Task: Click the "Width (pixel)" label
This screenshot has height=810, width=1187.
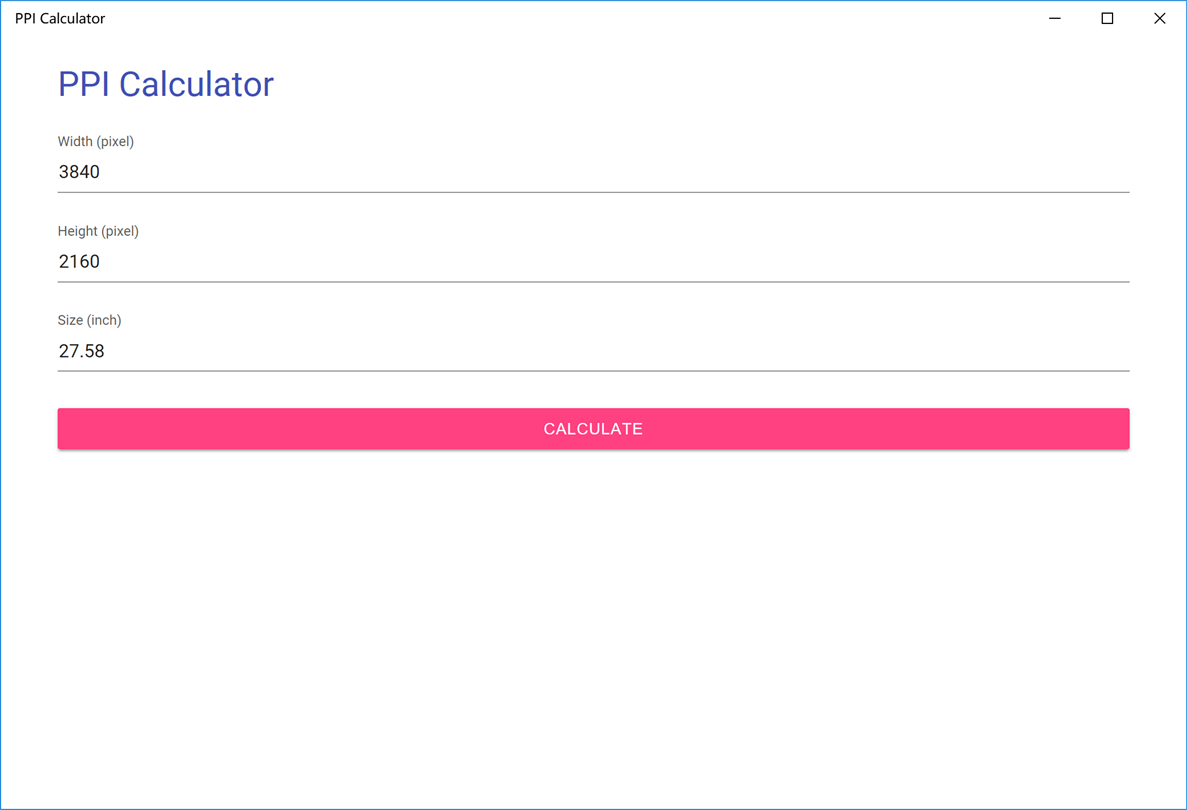Action: tap(96, 142)
